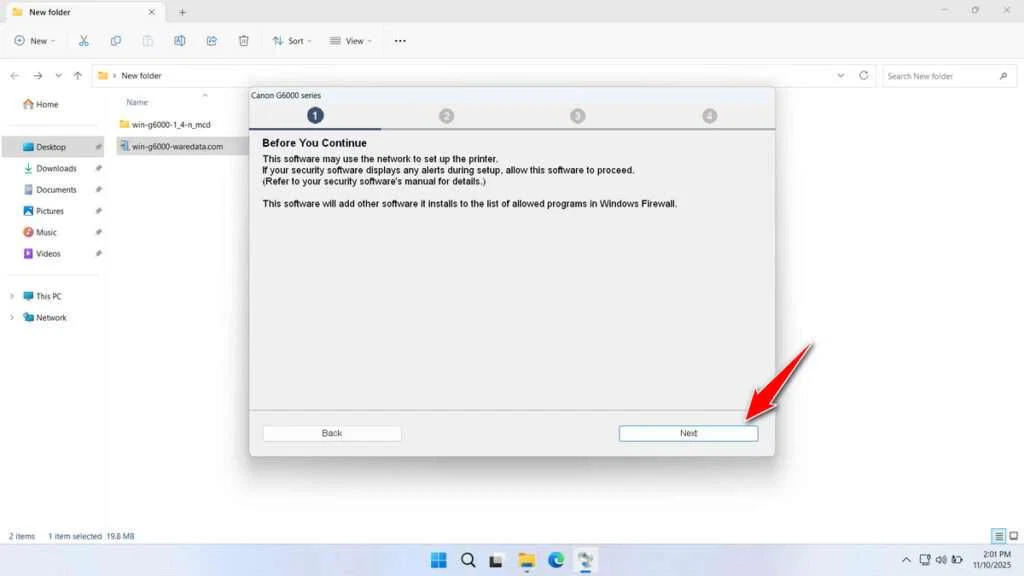The image size is (1024, 576).
Task: Click the Refresh icon in the address bar
Action: pos(862,75)
